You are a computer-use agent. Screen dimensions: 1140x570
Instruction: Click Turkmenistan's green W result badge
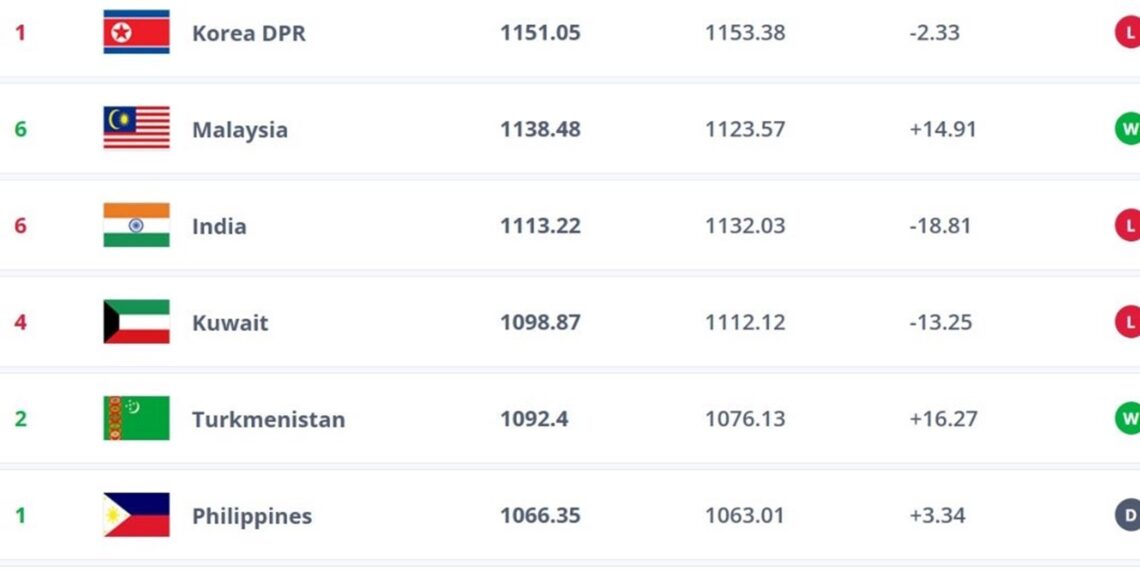[x=1128, y=419]
